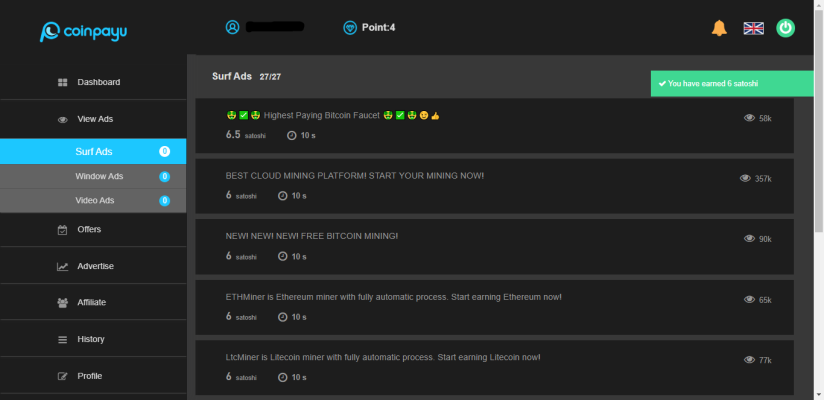This screenshot has height=400, width=824.
Task: Click the History list icon
Action: click(x=63, y=340)
